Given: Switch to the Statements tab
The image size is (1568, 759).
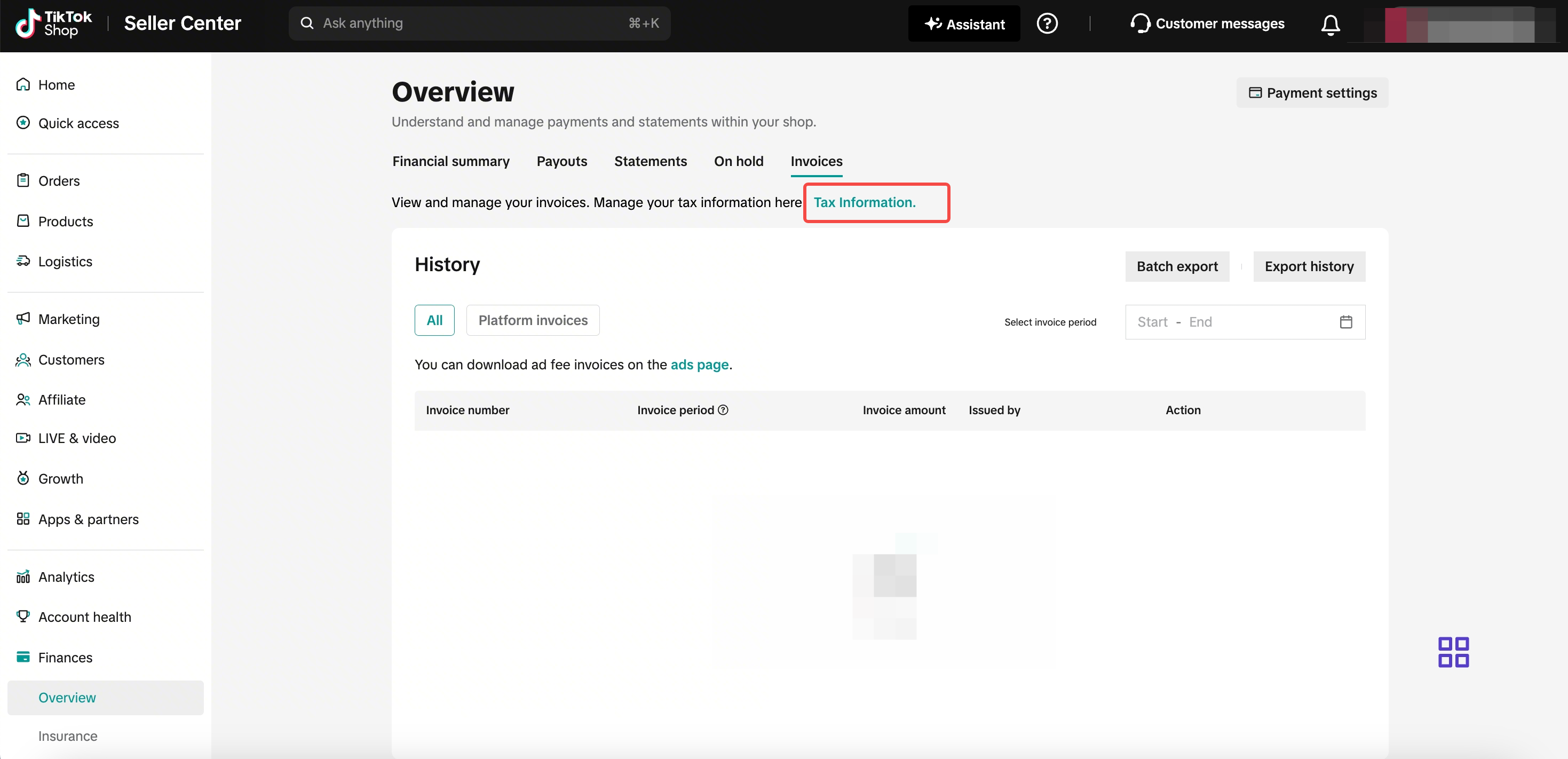Looking at the screenshot, I should point(650,161).
